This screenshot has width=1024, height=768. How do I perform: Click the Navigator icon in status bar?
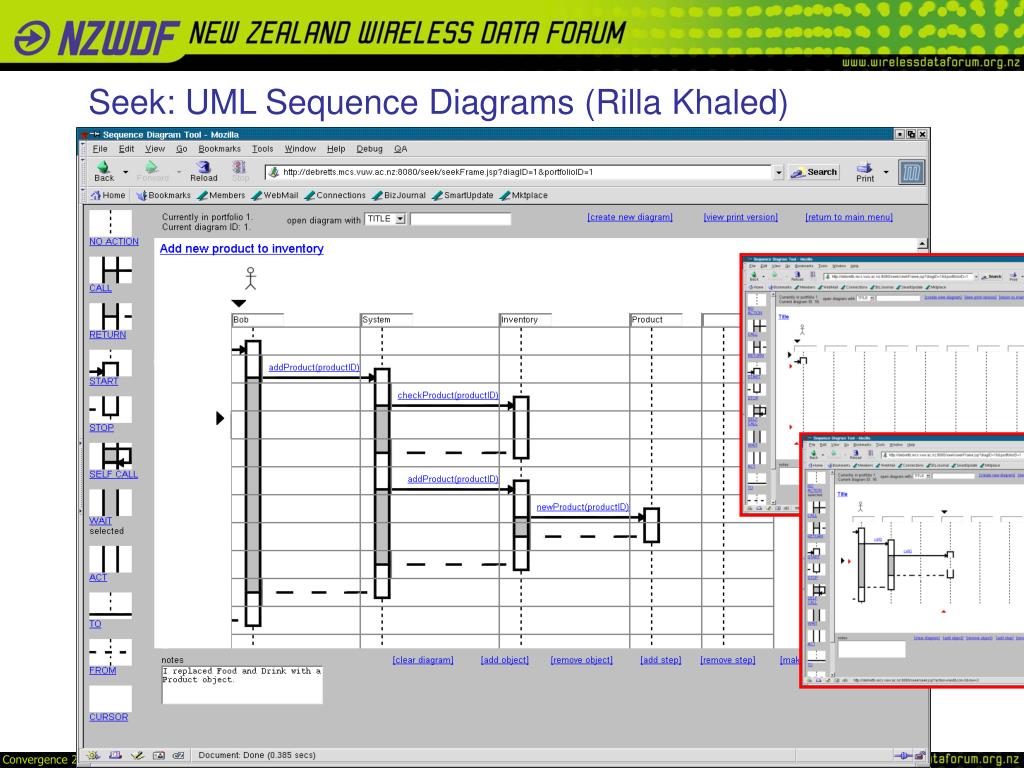coord(93,756)
